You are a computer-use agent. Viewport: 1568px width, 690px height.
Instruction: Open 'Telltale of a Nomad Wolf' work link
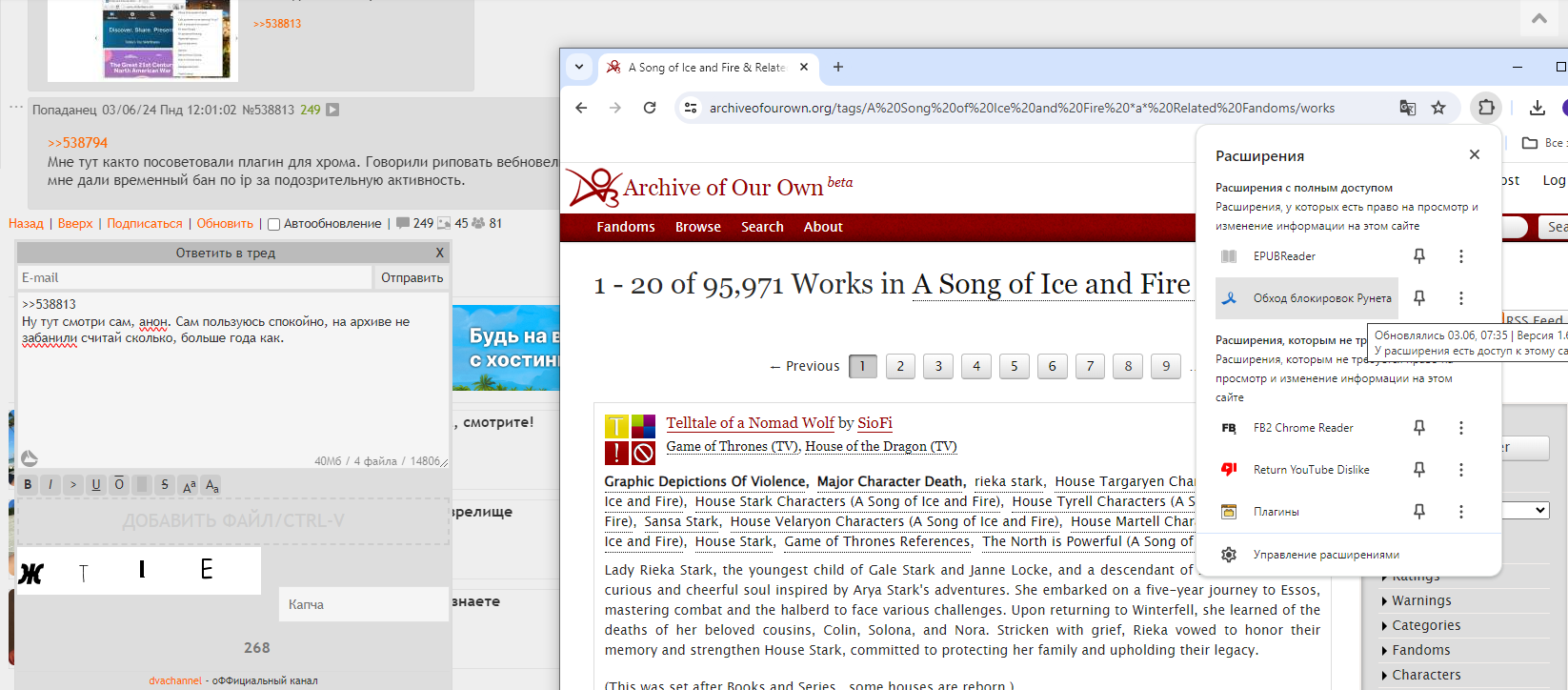point(751,423)
